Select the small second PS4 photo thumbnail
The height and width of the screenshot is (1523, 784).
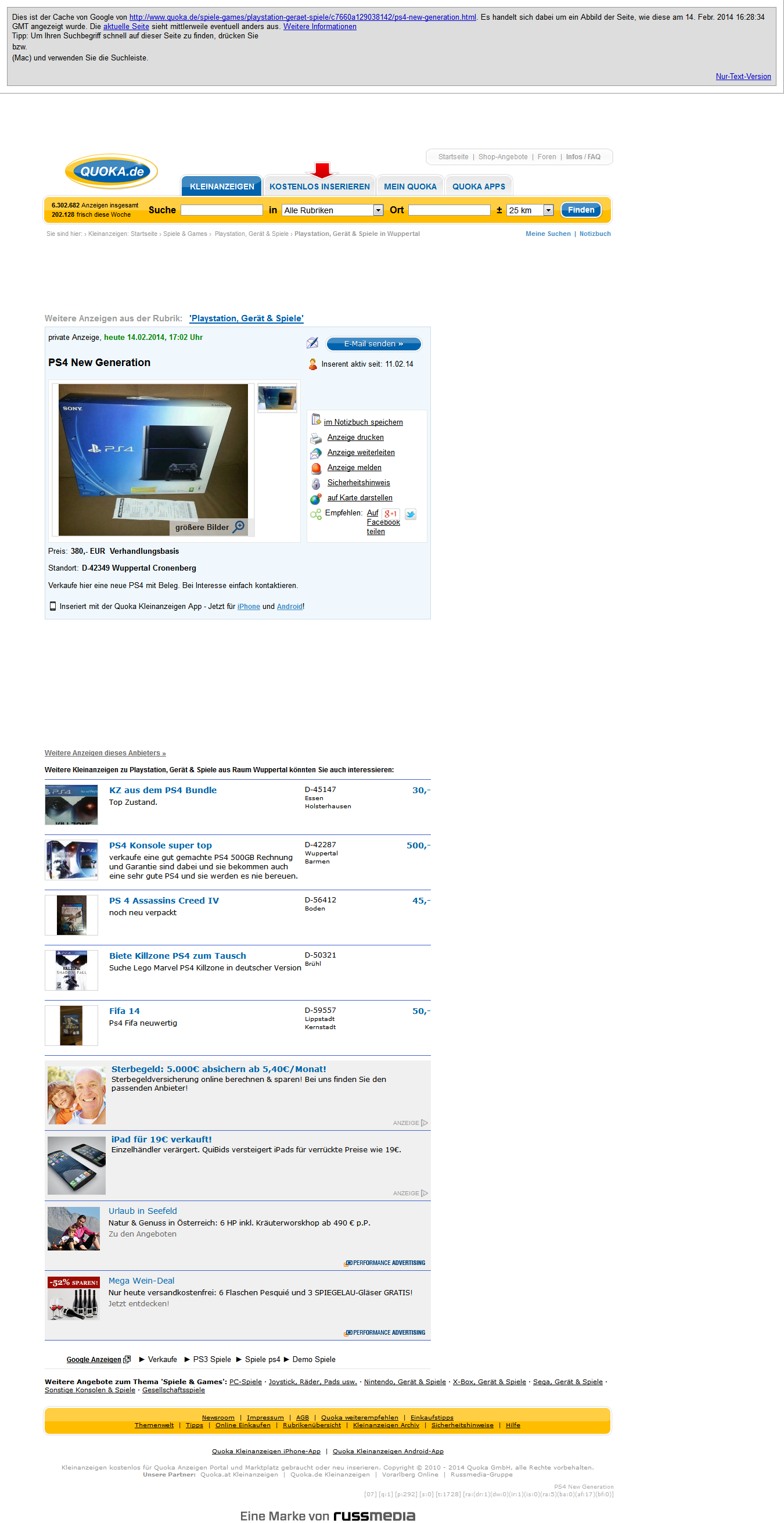[277, 398]
